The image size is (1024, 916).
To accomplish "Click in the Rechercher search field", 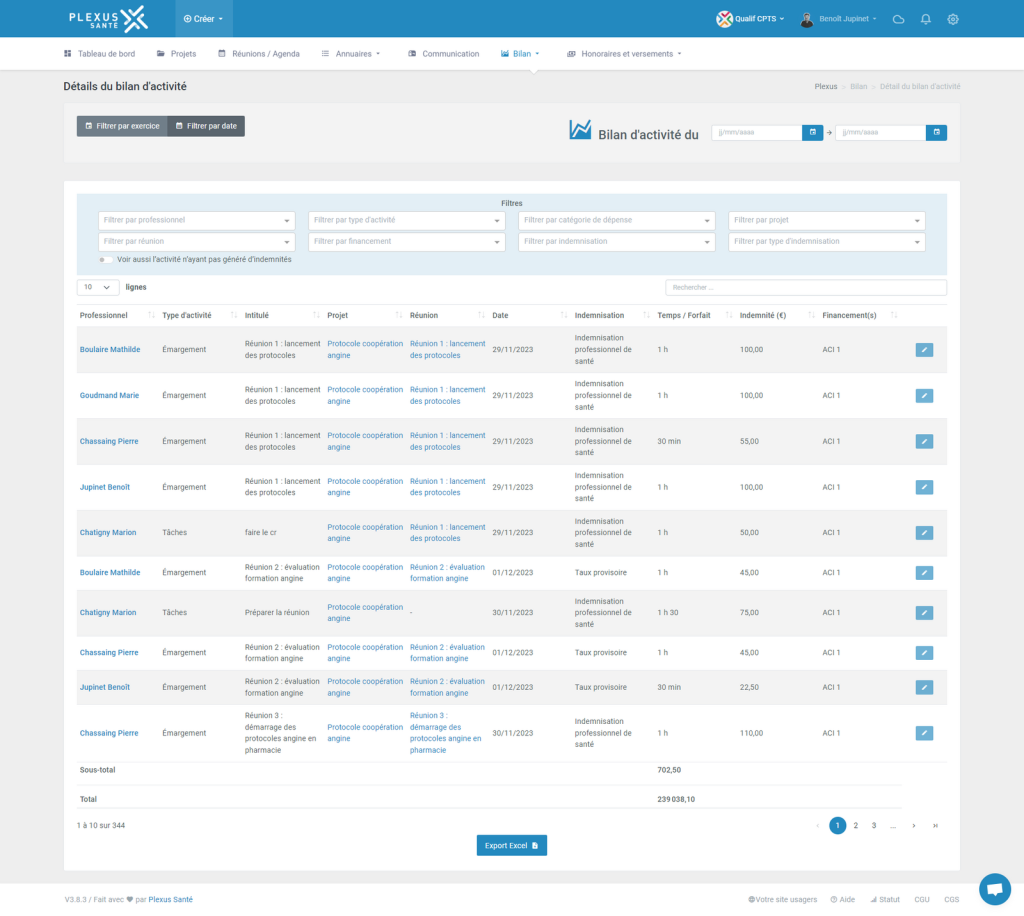I will tap(805, 288).
